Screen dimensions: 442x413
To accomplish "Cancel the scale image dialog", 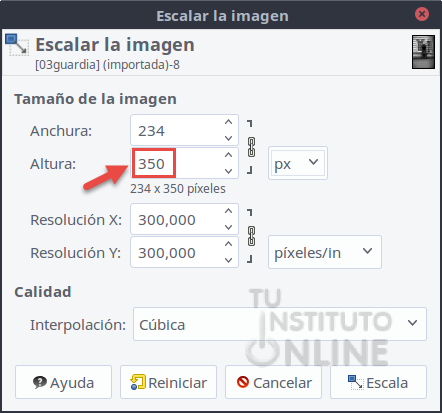I will (273, 382).
